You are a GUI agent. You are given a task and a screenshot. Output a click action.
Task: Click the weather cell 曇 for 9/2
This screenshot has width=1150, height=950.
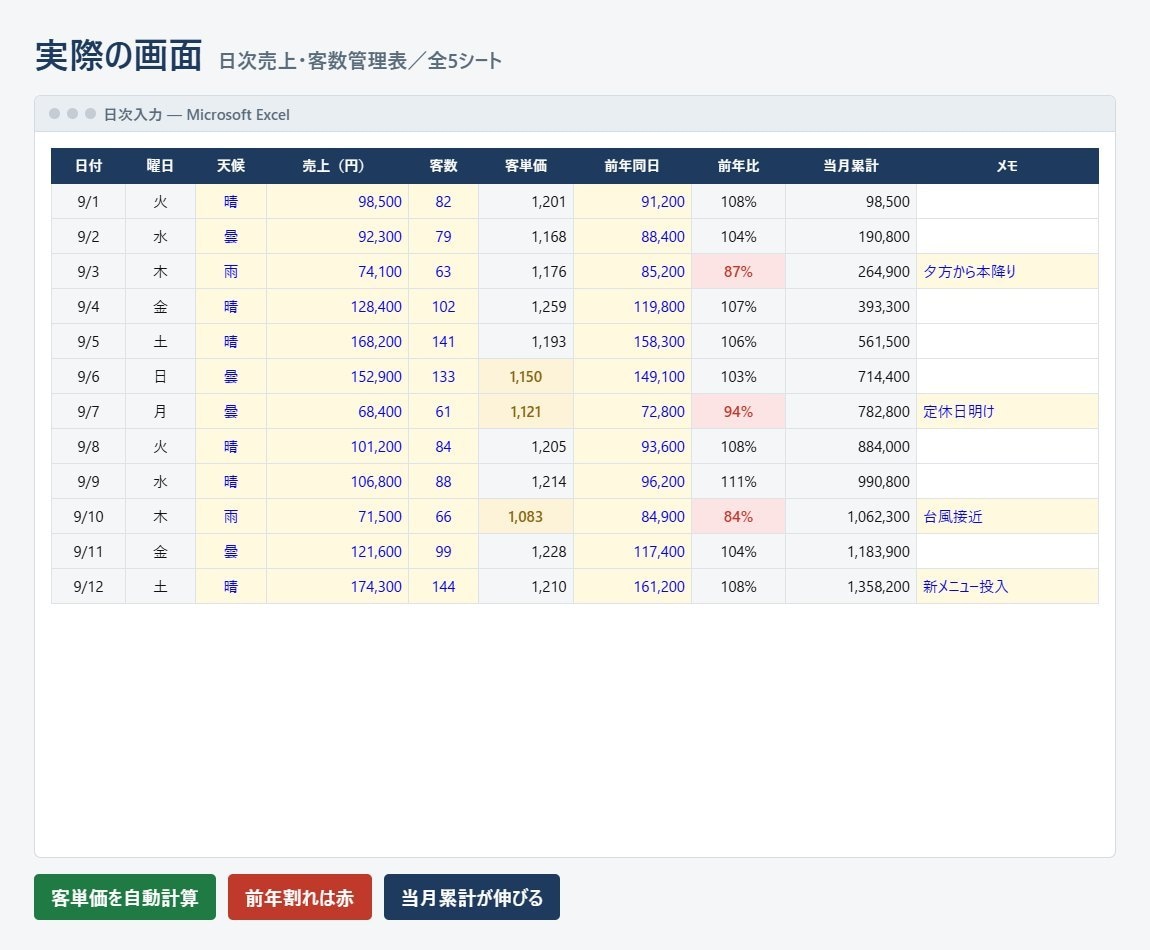point(230,236)
